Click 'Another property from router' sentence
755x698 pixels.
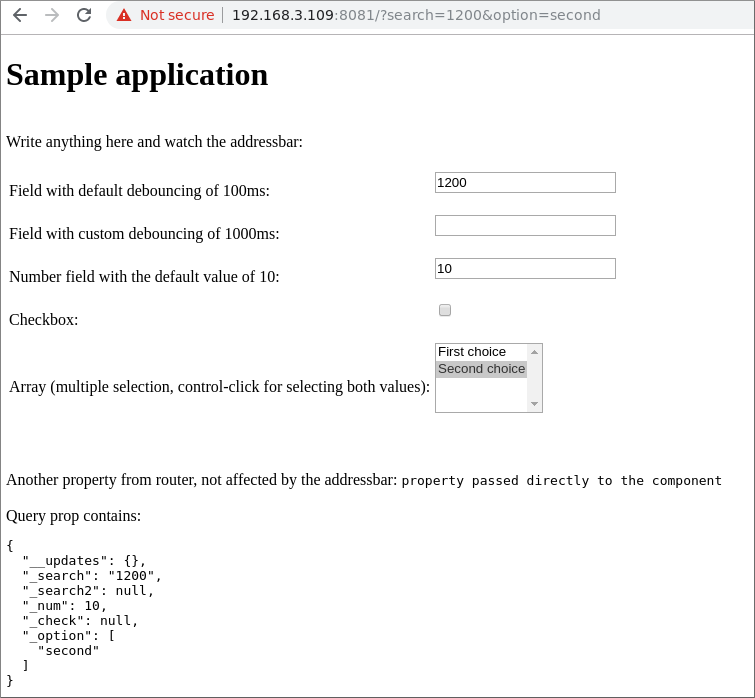[202, 480]
